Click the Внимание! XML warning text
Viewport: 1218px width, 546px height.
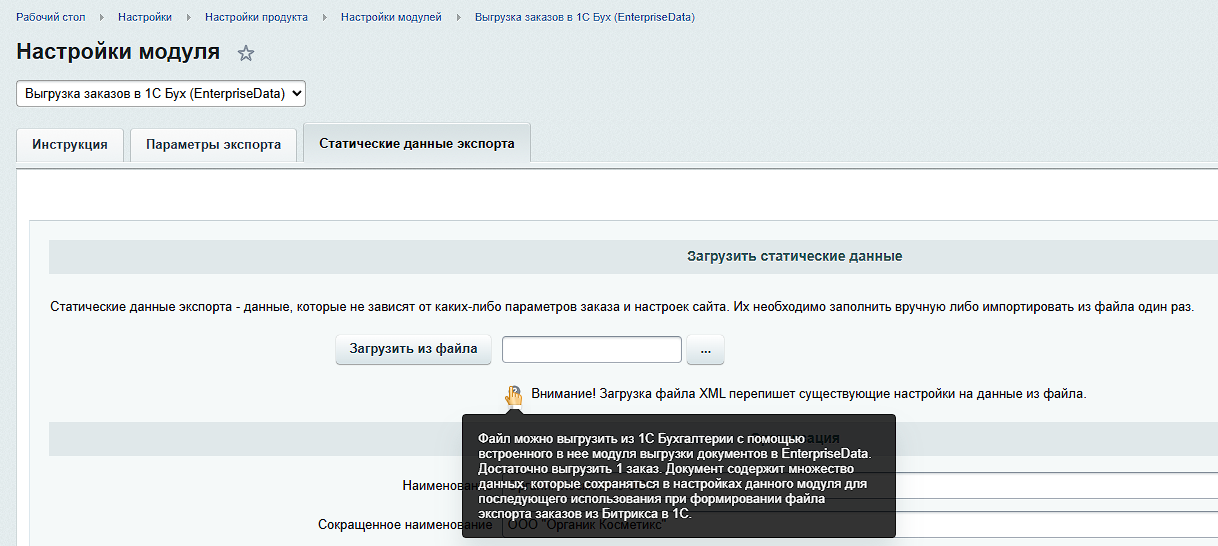pos(809,394)
